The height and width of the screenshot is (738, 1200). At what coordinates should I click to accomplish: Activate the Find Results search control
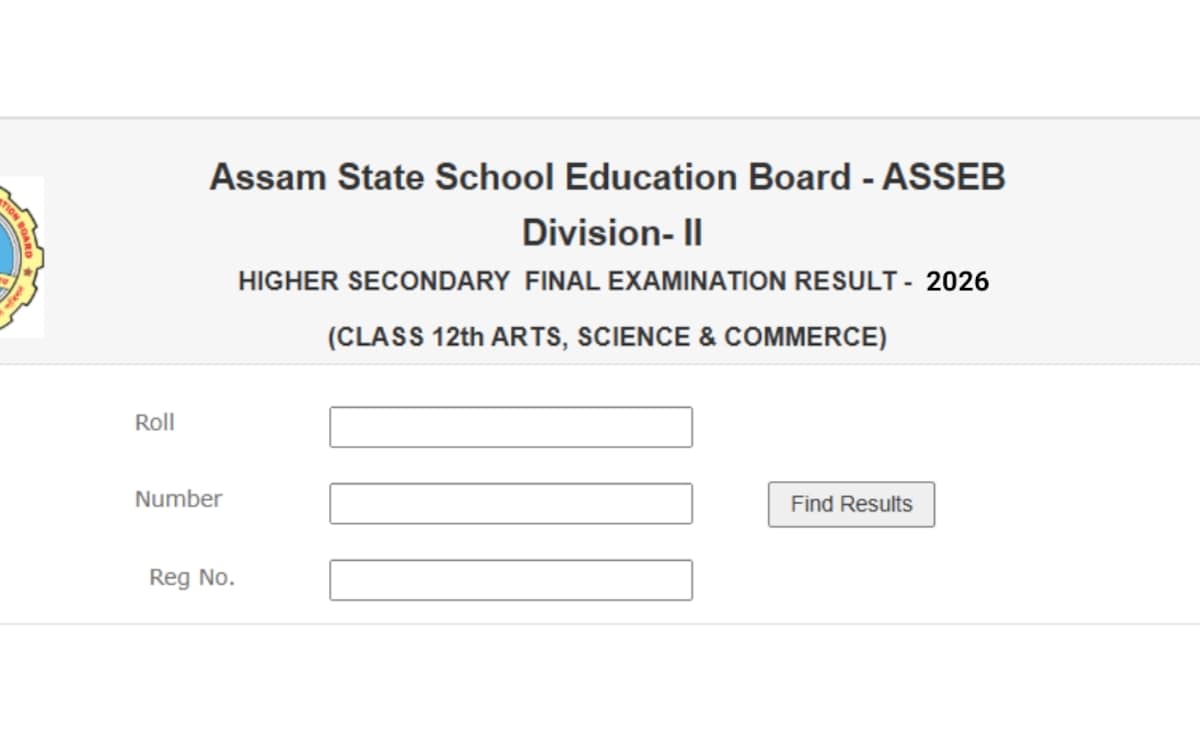[850, 504]
